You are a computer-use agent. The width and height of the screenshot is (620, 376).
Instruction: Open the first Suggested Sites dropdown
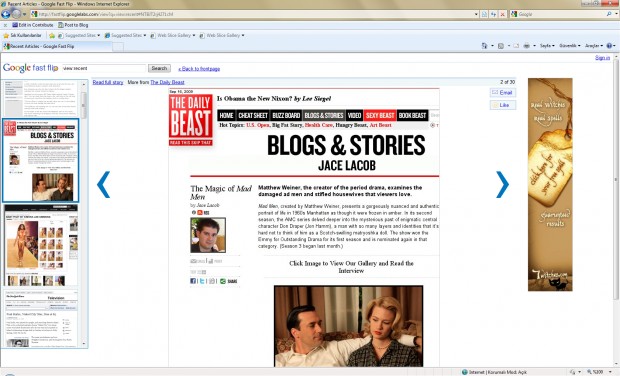pyautogui.click(x=79, y=35)
